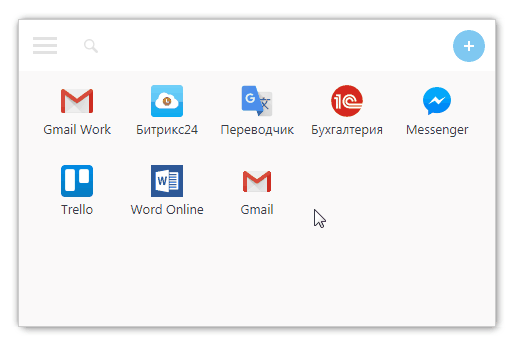
Task: Launch the Битрикс24 cloud icon
Action: 167,101
